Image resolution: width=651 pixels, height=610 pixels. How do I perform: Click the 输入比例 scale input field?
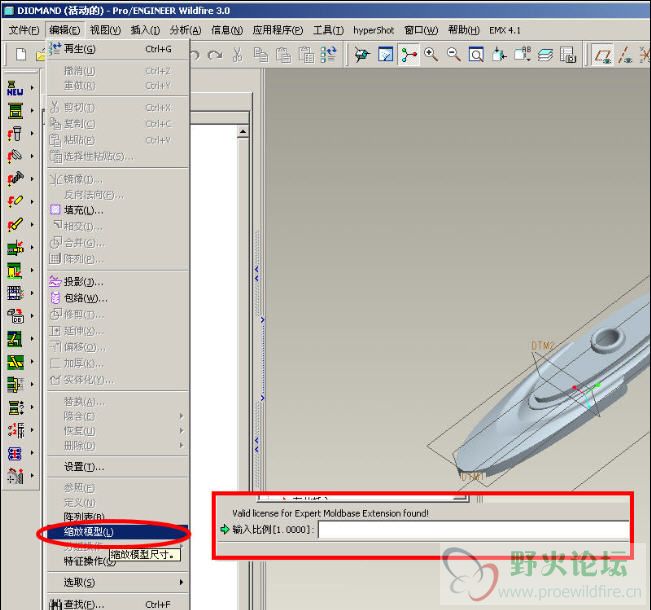pos(473,530)
